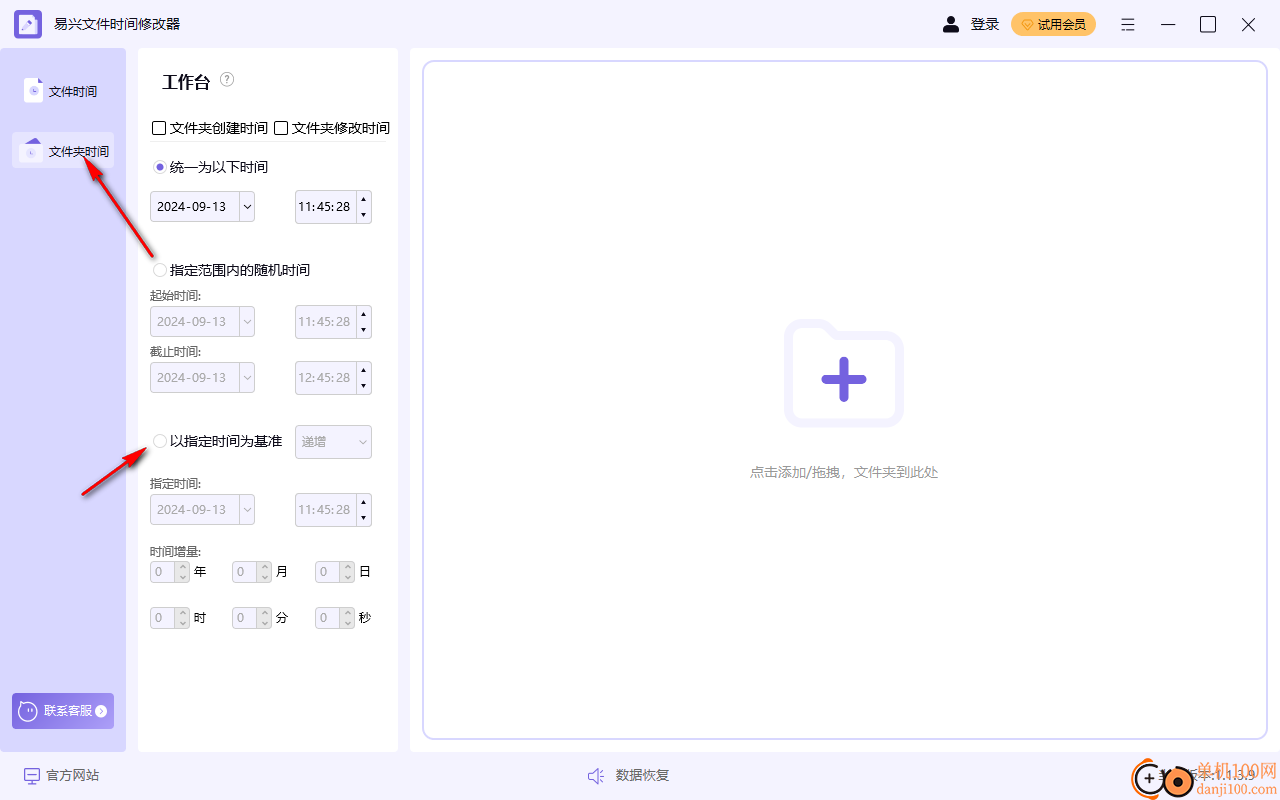Click 点击添加/拖拽，文件夹到此处 text
Screen dimensions: 1280x800
tap(844, 472)
